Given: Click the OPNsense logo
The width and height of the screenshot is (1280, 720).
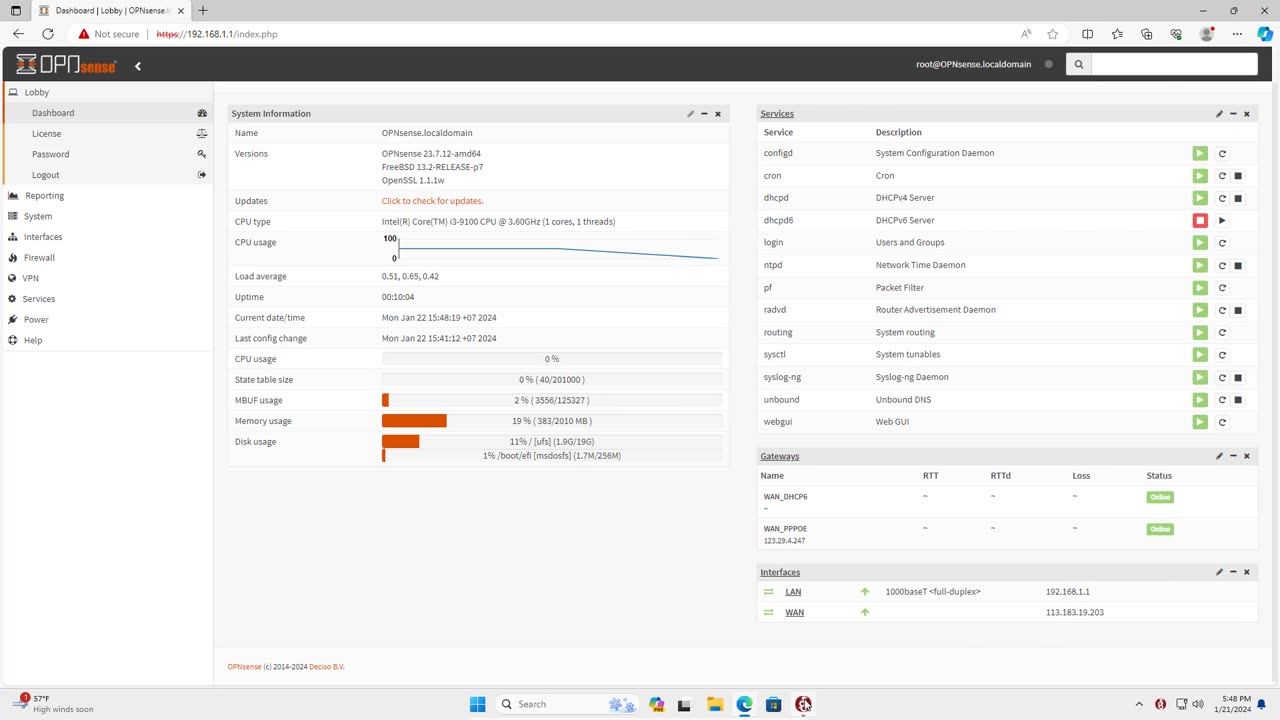Looking at the screenshot, I should tap(66, 64).
